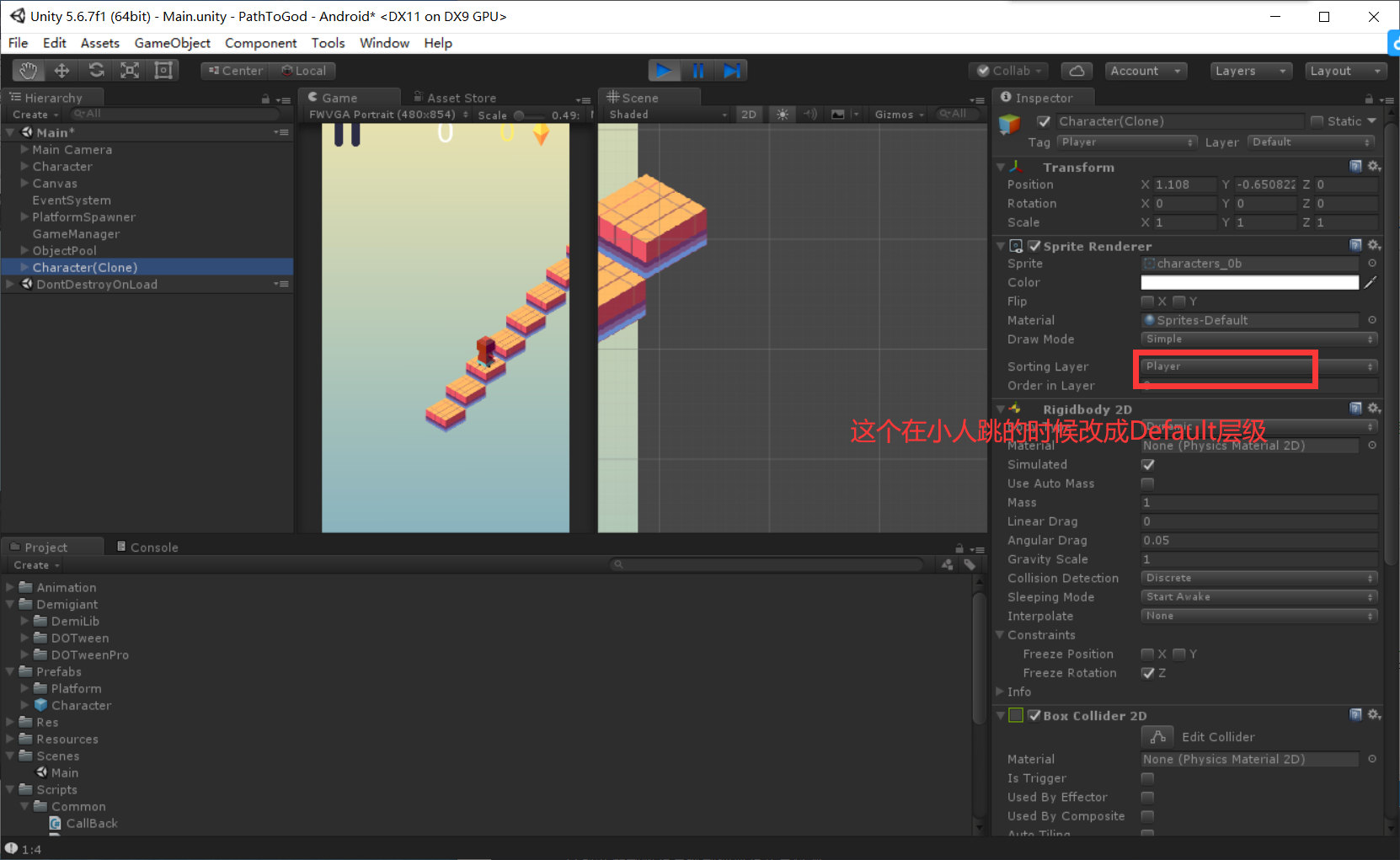This screenshot has width=1400, height=860.
Task: Pause the game playback
Action: click(697, 71)
